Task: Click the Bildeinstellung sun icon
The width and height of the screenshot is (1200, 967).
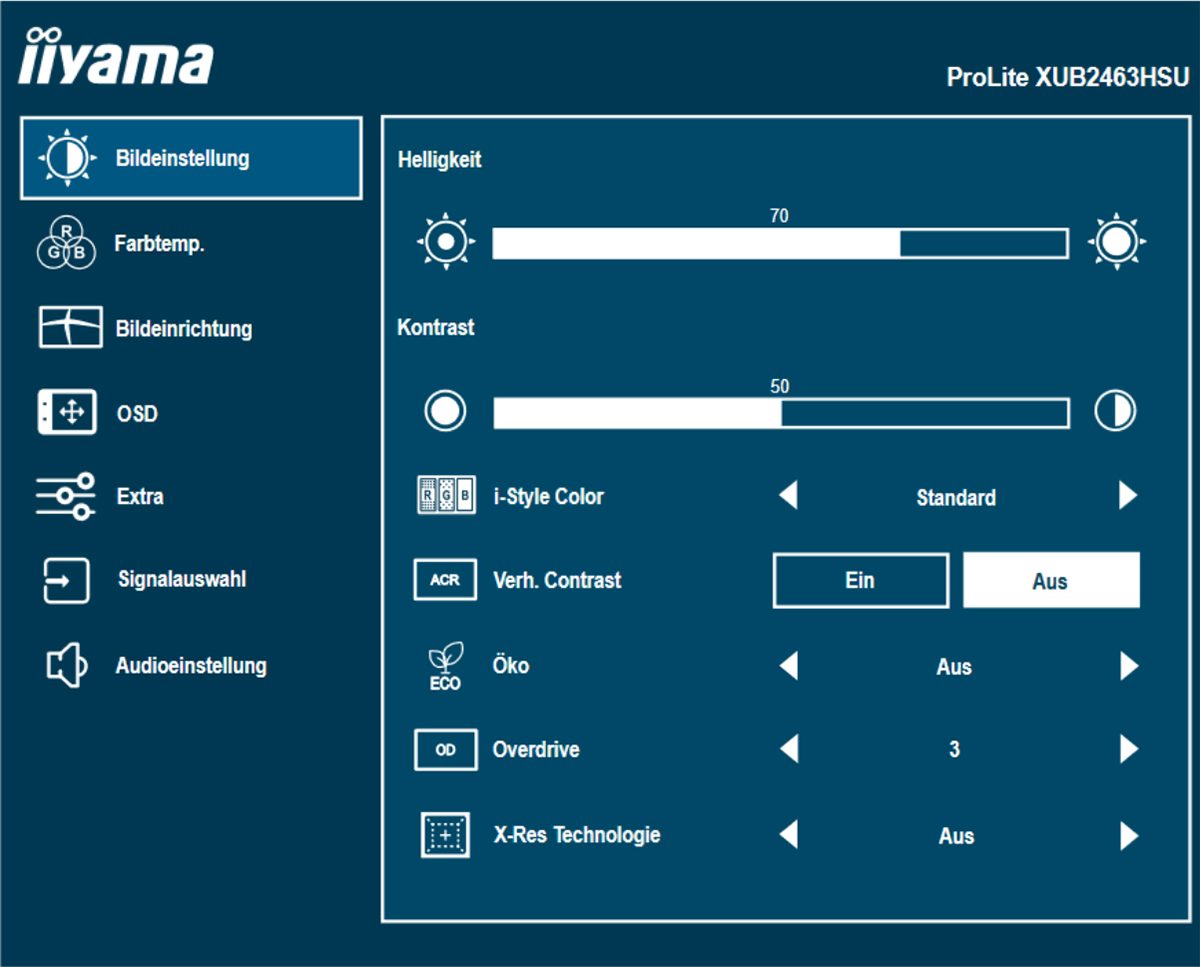Action: (x=67, y=158)
